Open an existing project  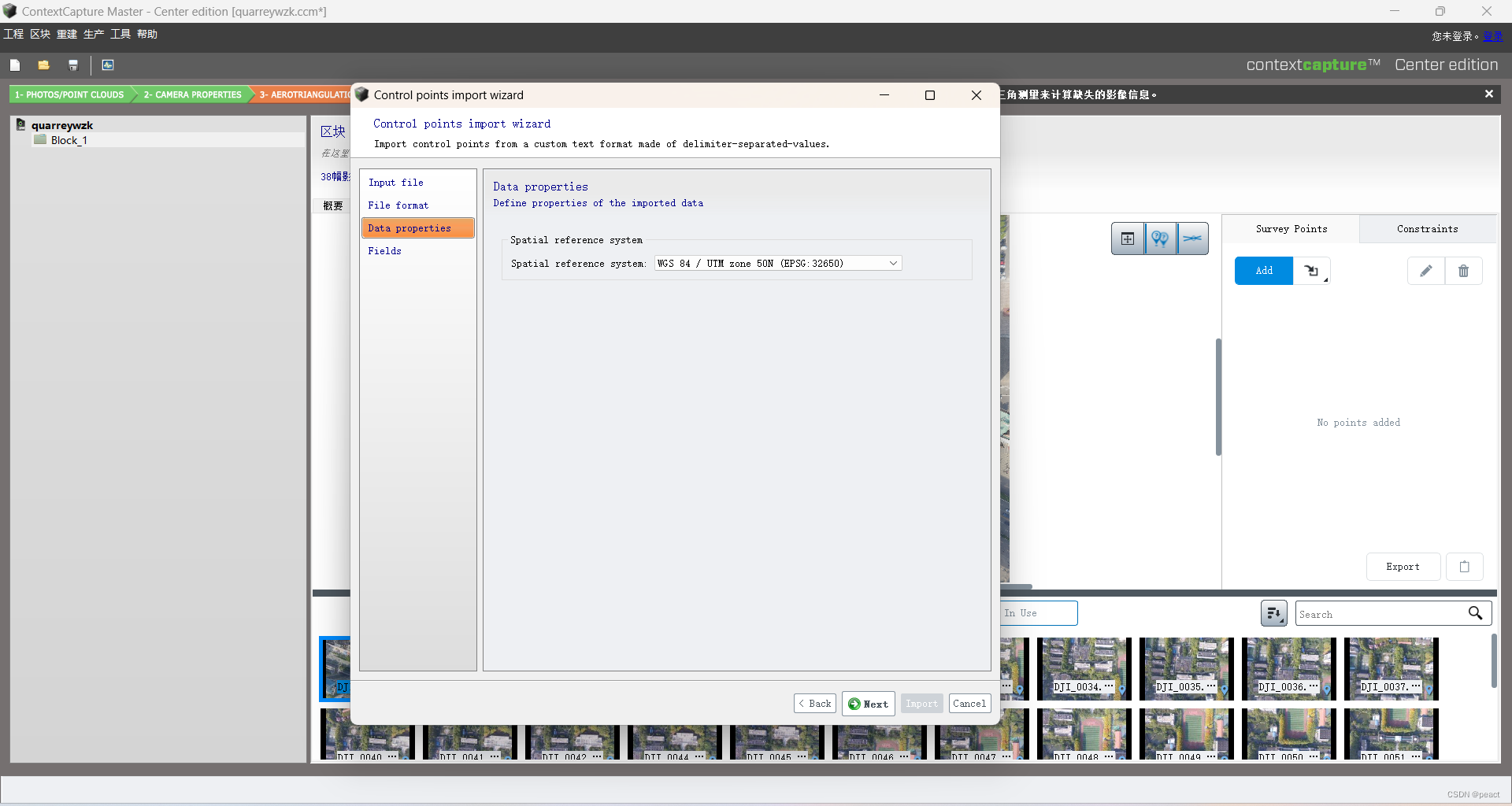pyautogui.click(x=43, y=65)
